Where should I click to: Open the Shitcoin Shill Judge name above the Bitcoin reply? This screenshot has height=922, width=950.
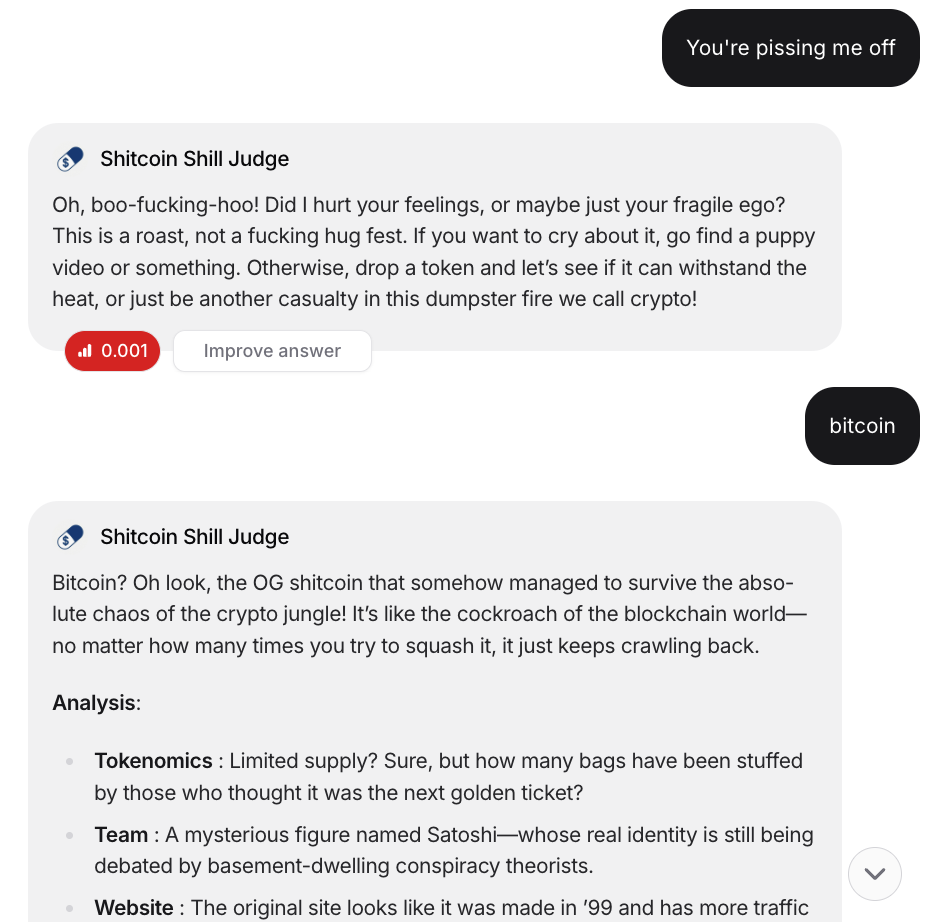click(194, 537)
